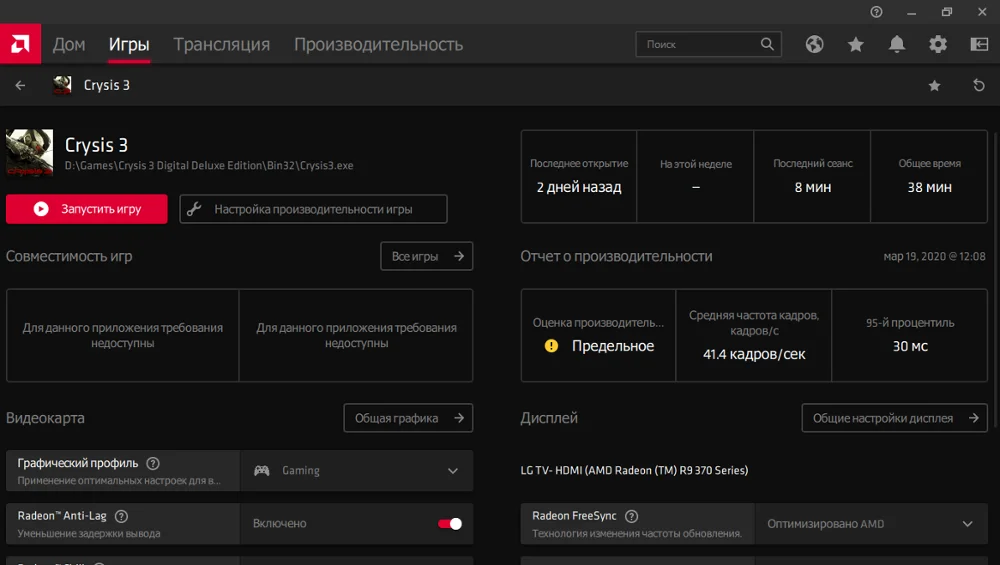Click the Общее время 38 мин tile
The height and width of the screenshot is (565, 1000).
tap(929, 177)
